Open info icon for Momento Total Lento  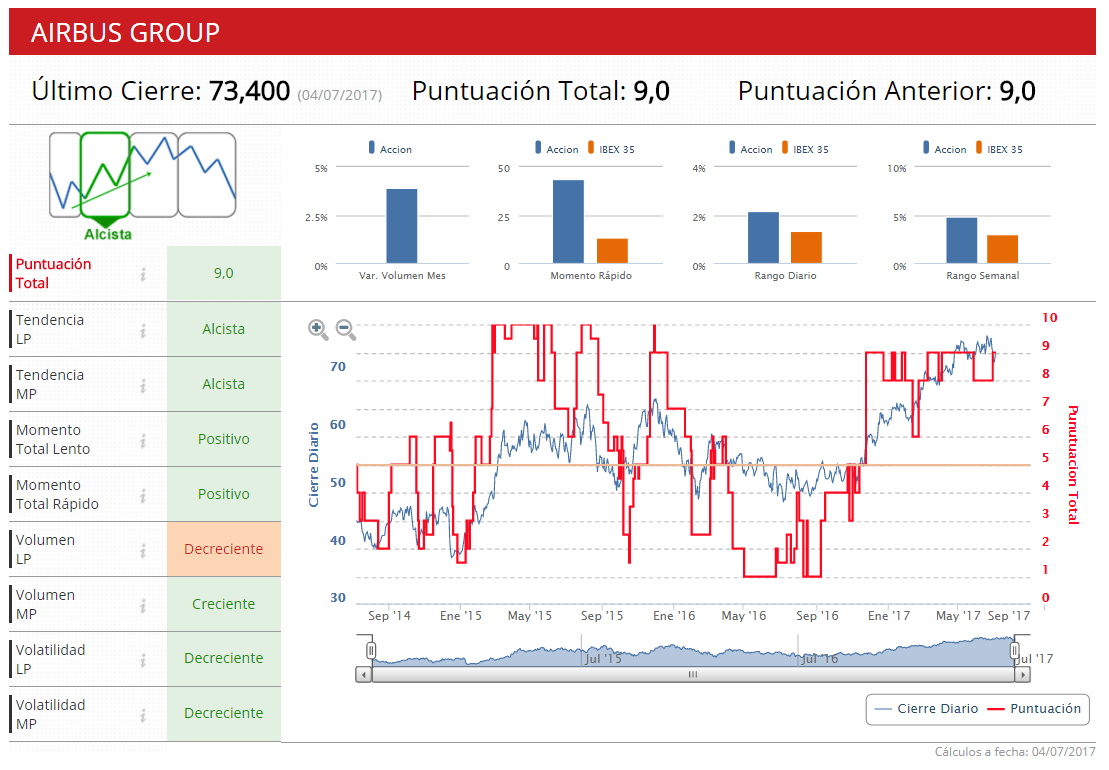coord(143,441)
